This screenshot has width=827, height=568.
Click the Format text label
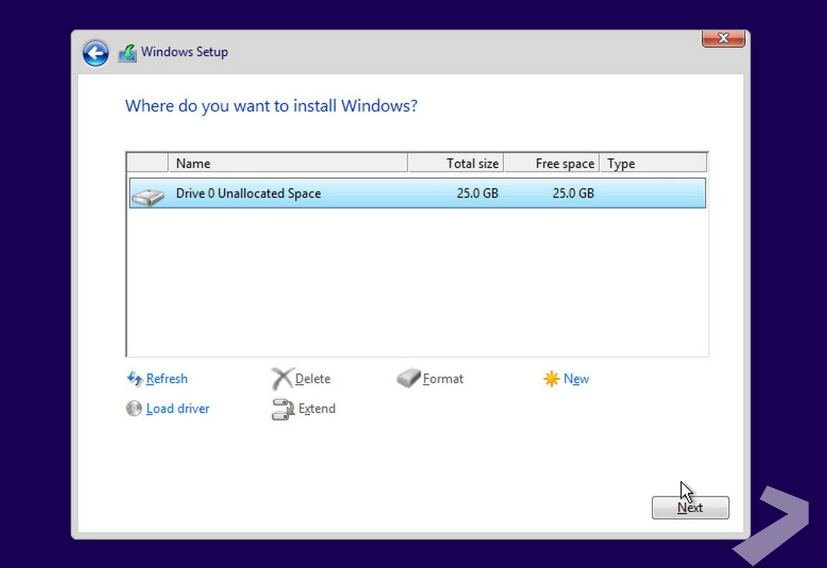tap(443, 379)
